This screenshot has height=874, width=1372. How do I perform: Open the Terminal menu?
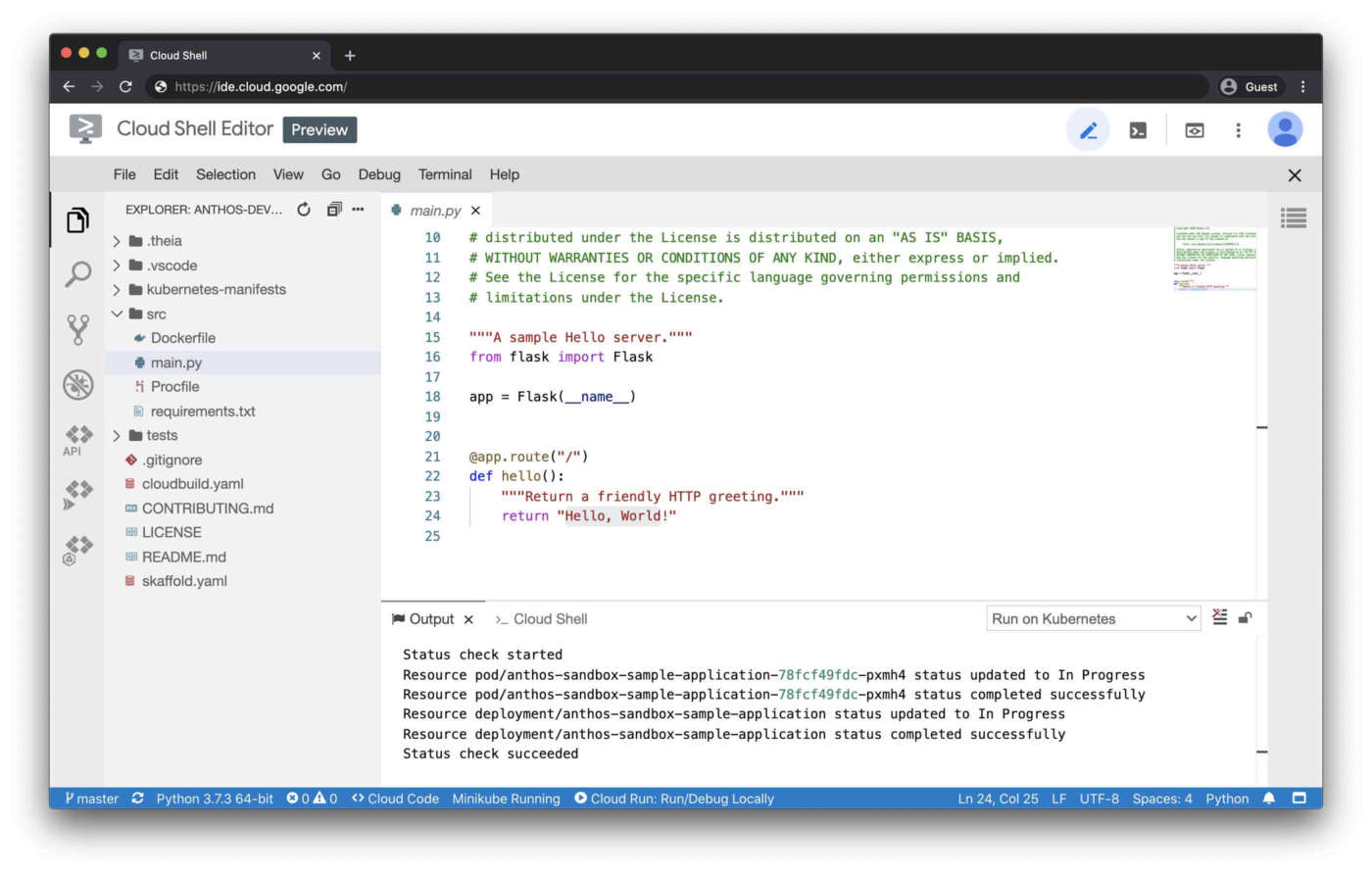(x=444, y=174)
